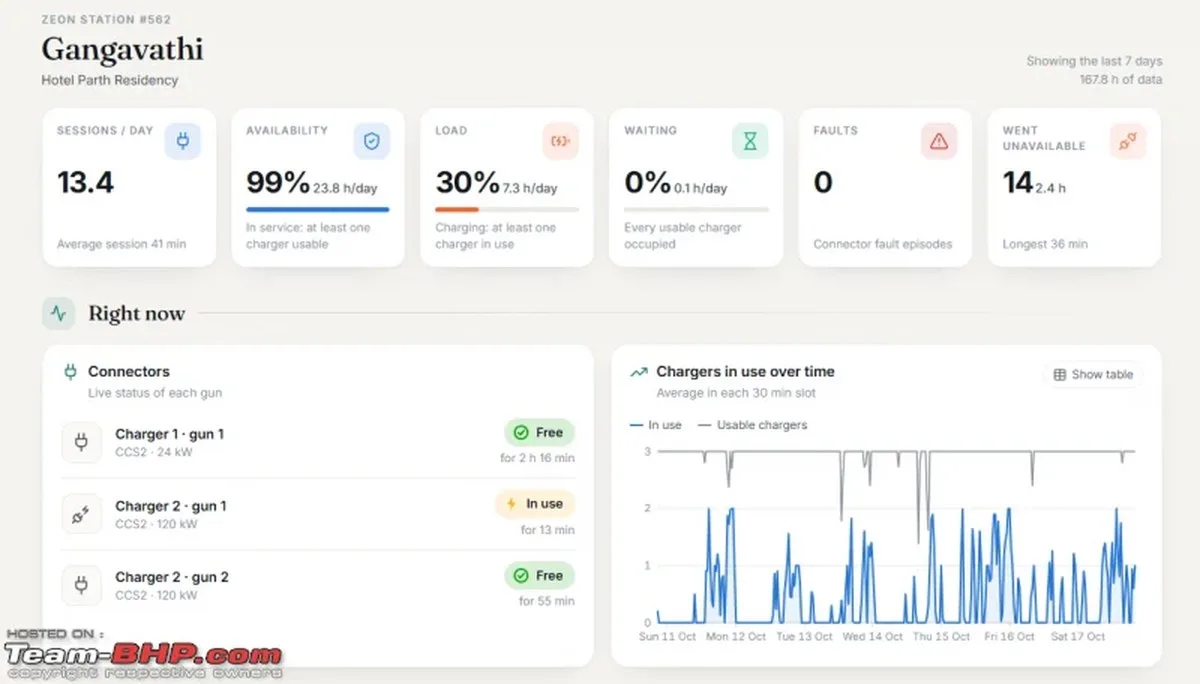Click the orange Load progress bar
The width and height of the screenshot is (1200, 684).
(457, 209)
